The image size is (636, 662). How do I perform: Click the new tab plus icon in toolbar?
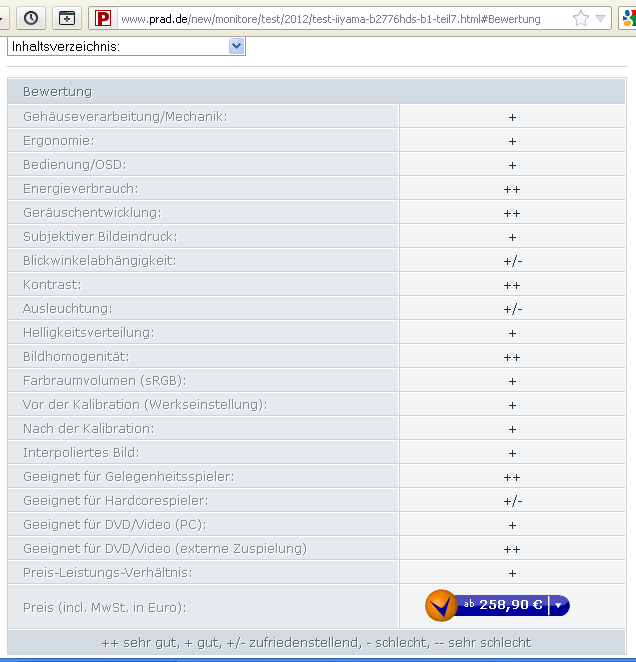[66, 18]
